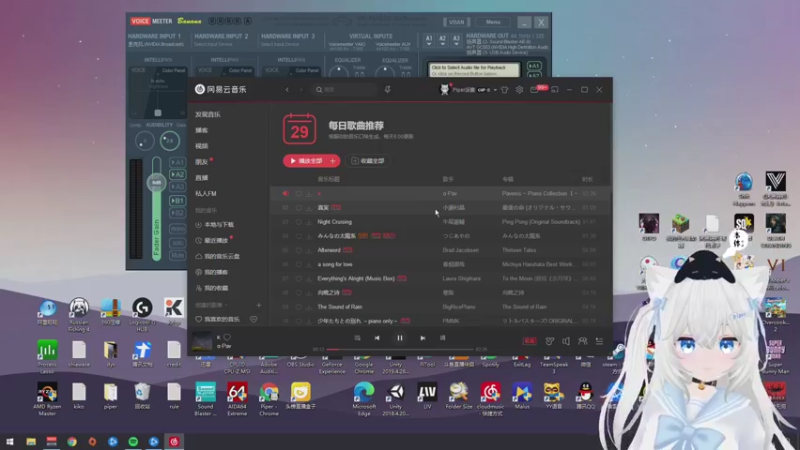Seek using the song progress bar
800x450 pixels.
(399, 349)
